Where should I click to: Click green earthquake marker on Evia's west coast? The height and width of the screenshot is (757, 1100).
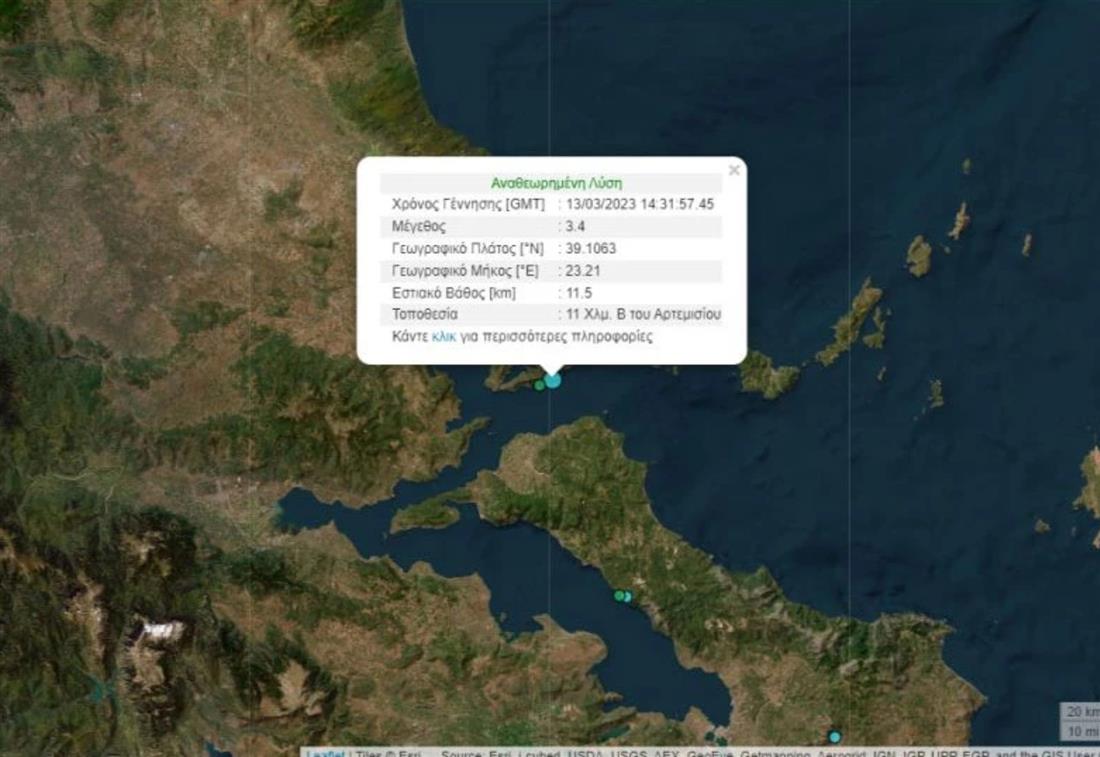tap(619, 596)
